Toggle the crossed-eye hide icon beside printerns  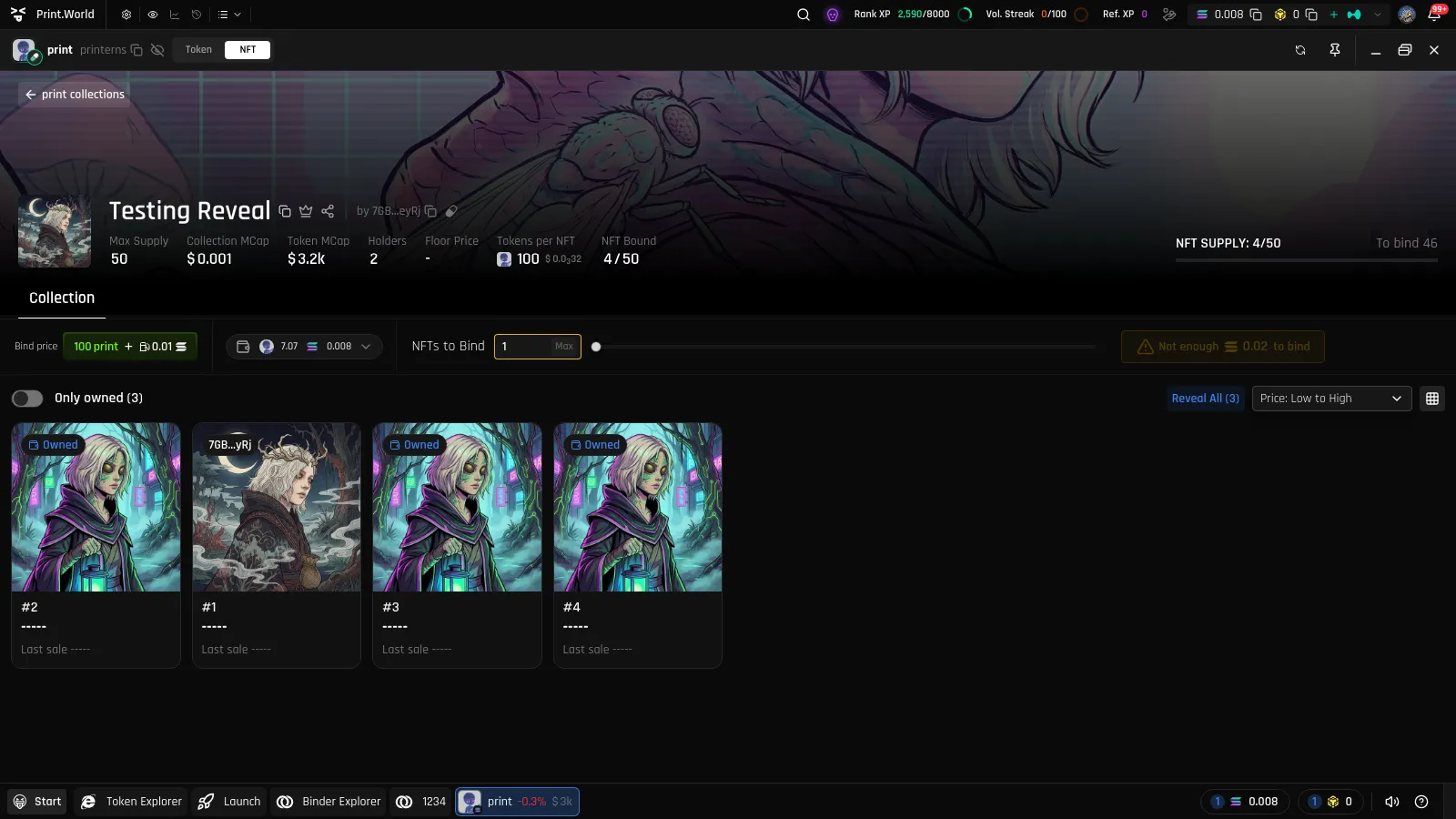coord(157,50)
